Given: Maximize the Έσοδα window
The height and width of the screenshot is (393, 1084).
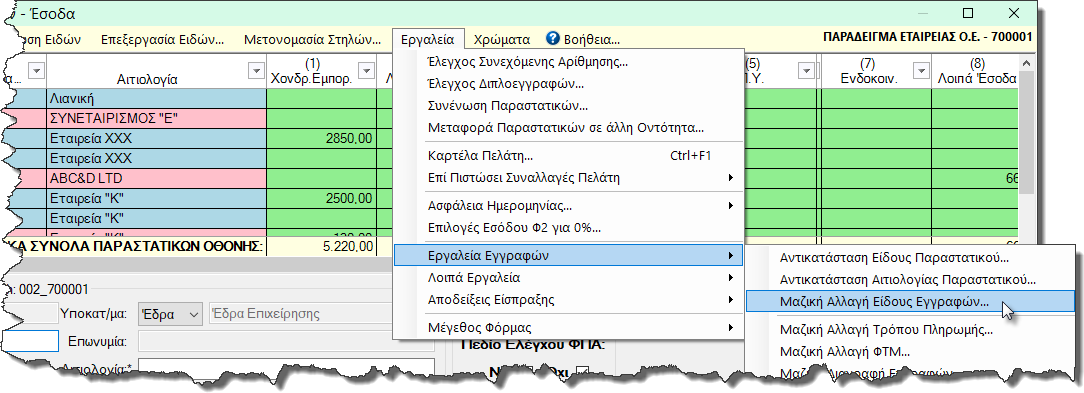Looking at the screenshot, I should point(968,13).
